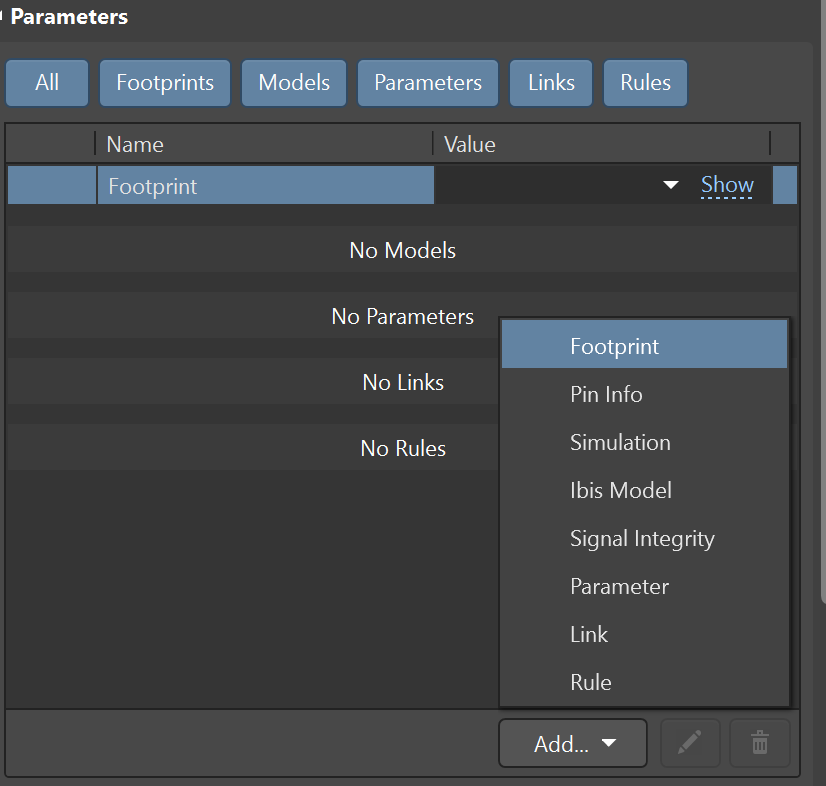
Task: Click the trash delete icon
Action: click(760, 743)
